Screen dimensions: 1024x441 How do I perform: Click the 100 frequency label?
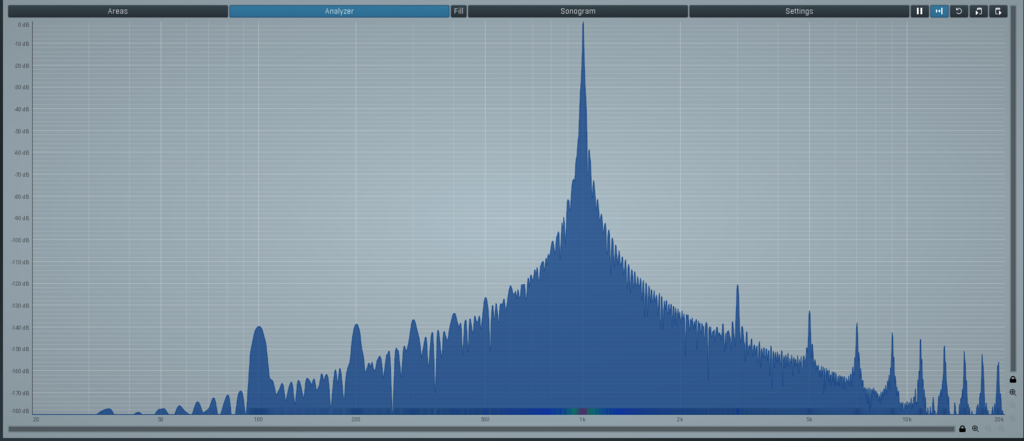pos(258,419)
